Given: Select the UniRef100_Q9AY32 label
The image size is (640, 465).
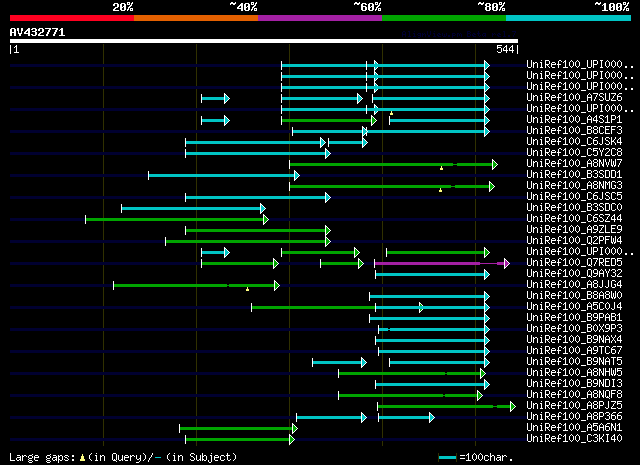Looking at the screenshot, I should [574, 274].
